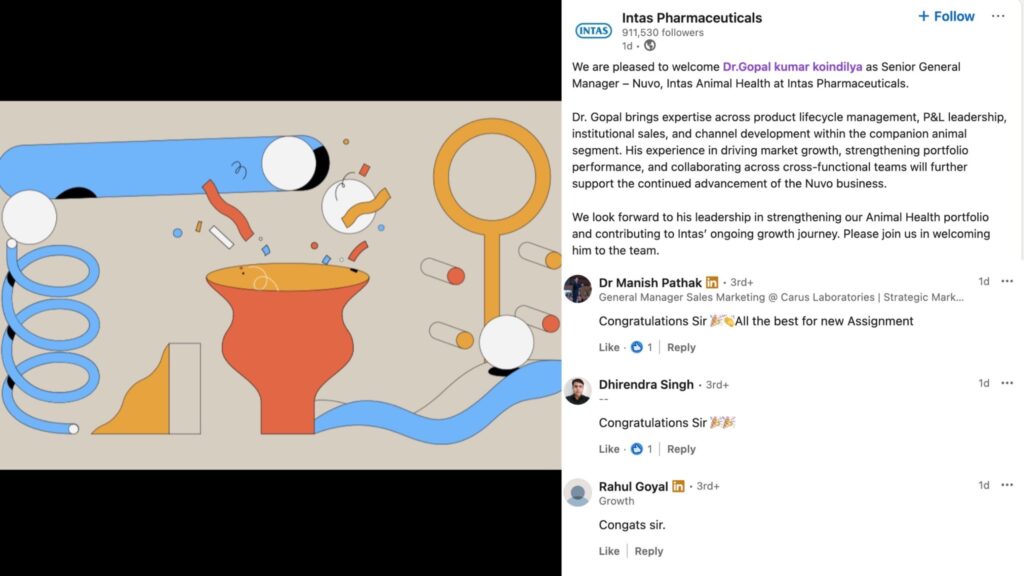Click the like reaction icon on Manish Pathak's comment
Screen dimensions: 1024x576
pos(637,347)
